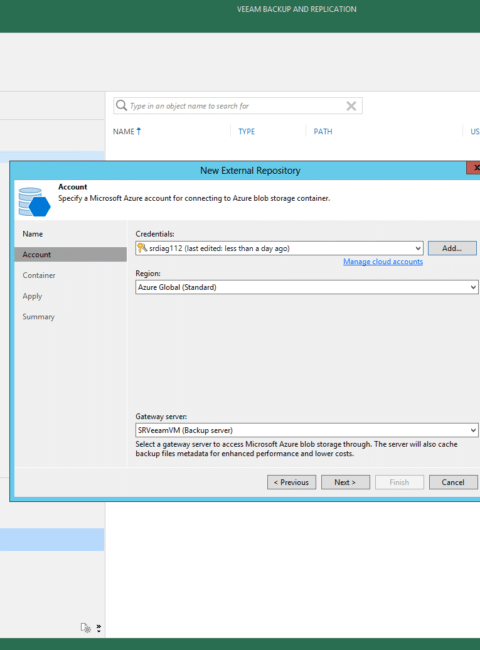Go back with the < Previous button

[291, 482]
